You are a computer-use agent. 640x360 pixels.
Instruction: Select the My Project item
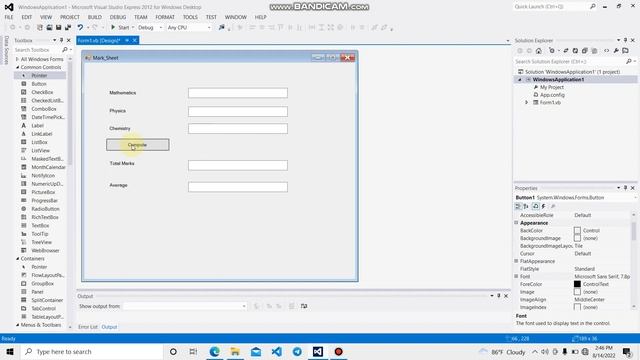coord(551,87)
